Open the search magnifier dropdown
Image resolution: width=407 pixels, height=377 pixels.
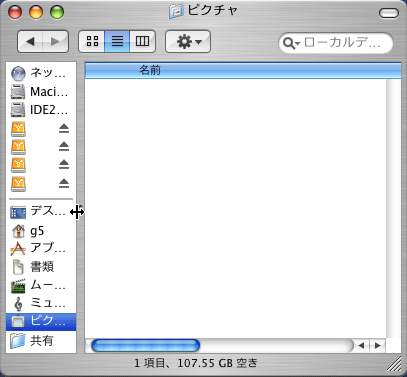[x=291, y=43]
